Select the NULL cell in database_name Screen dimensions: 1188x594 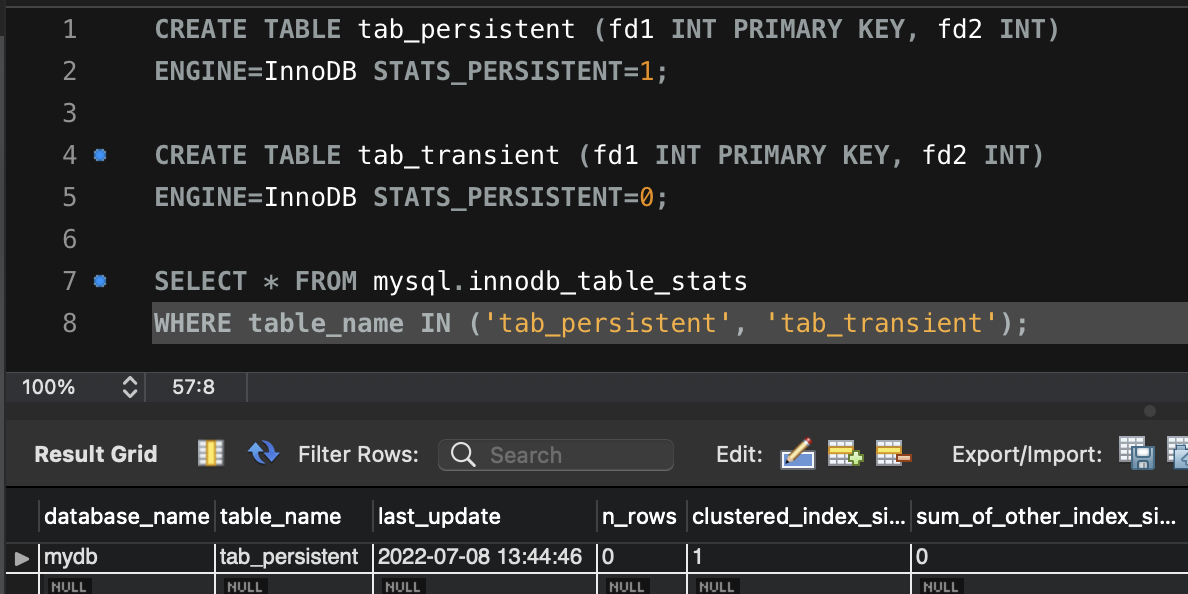pos(69,585)
